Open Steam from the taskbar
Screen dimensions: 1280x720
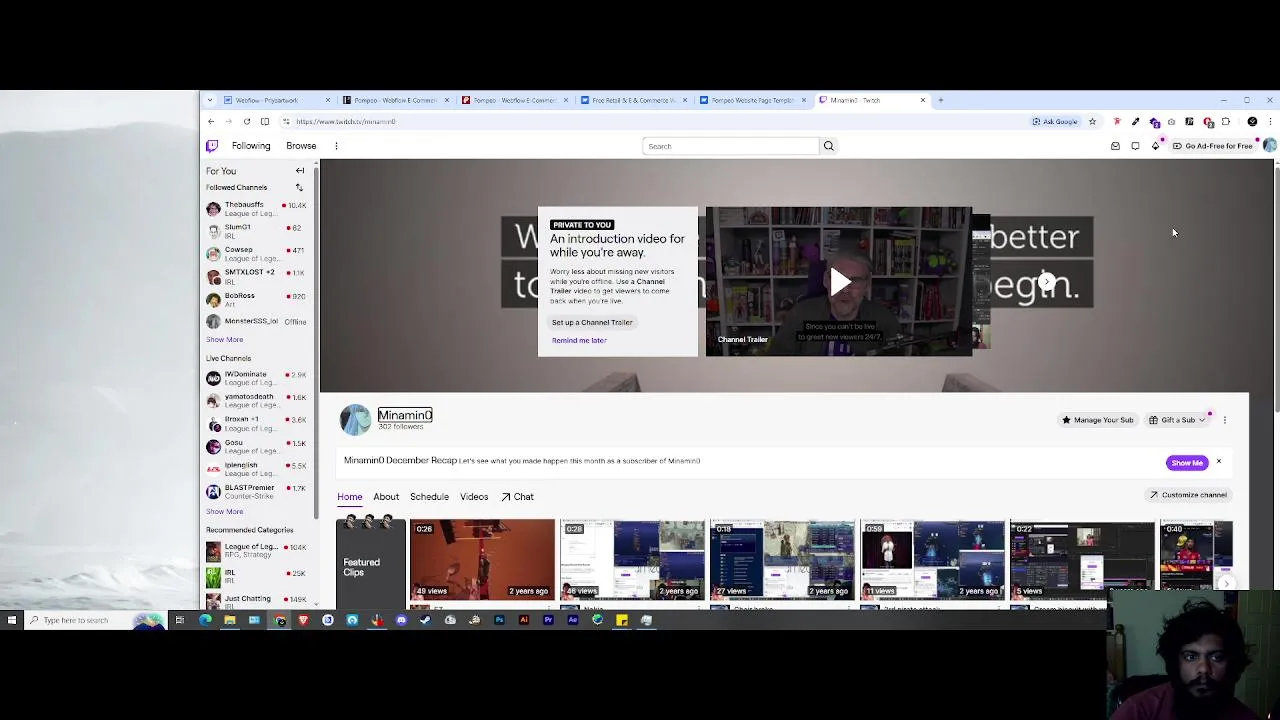[426, 620]
